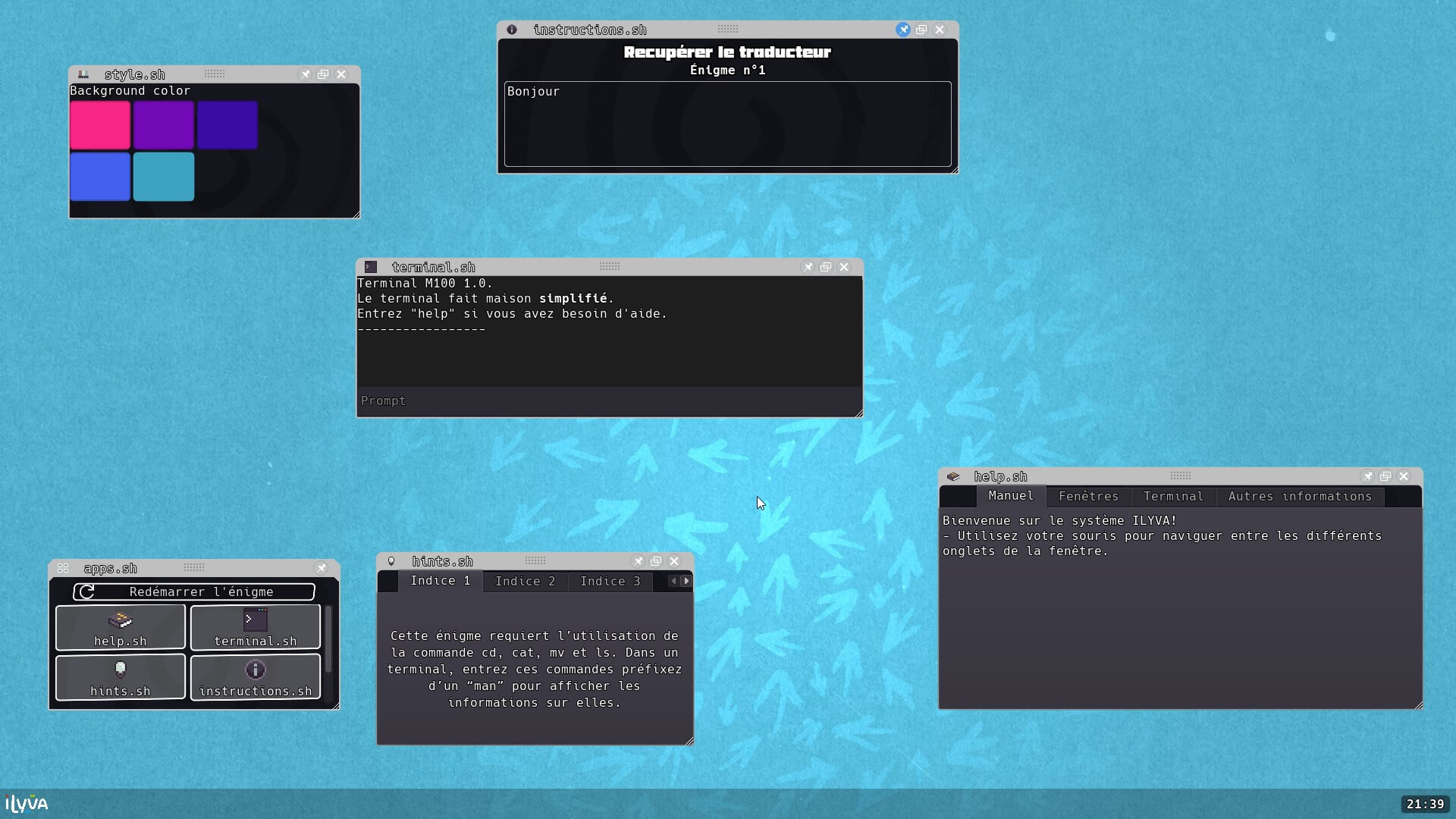
Task: Click the "Recupérer le traducteur" heading
Action: (727, 52)
